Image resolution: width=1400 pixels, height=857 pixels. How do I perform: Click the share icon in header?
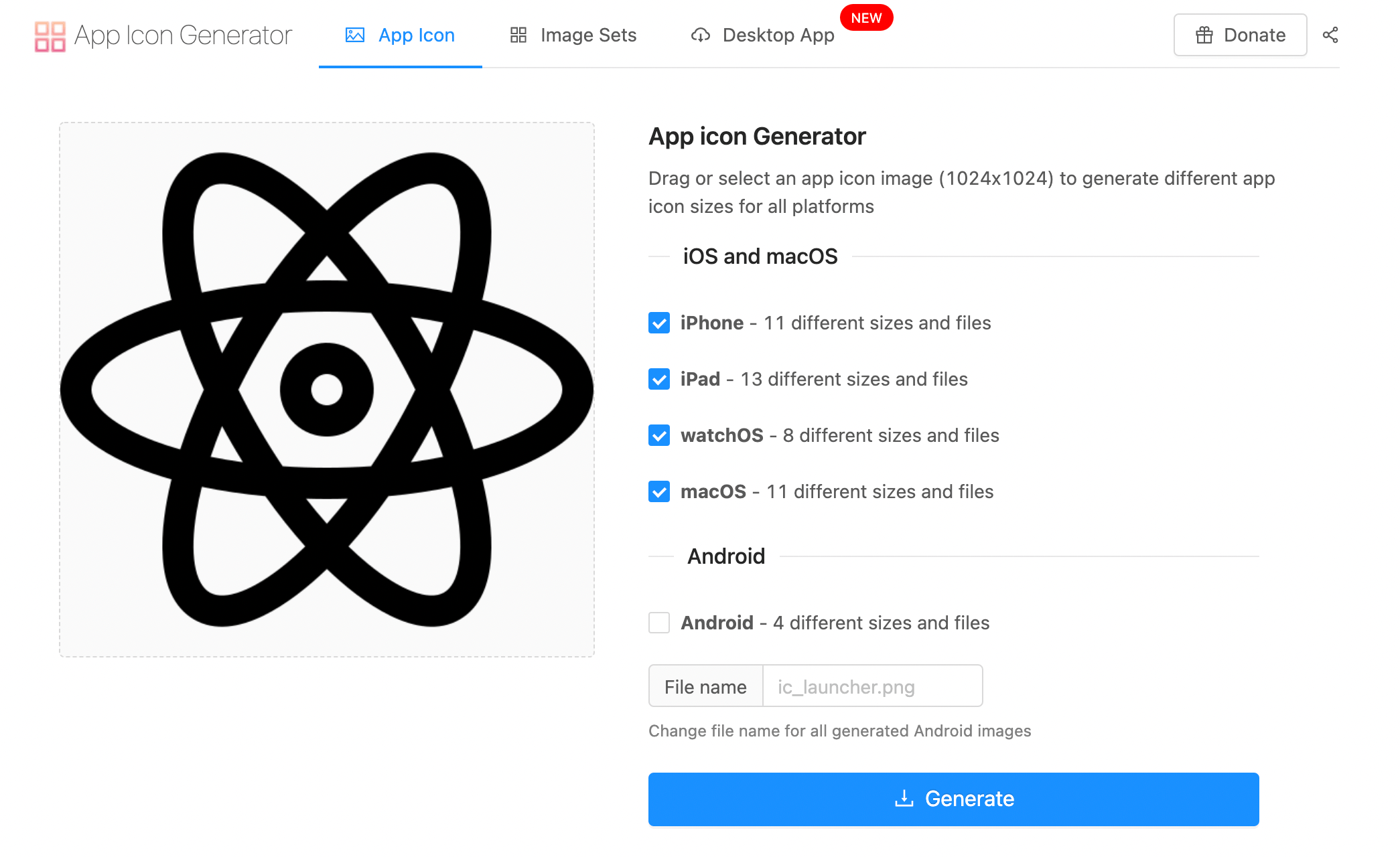(x=1330, y=35)
